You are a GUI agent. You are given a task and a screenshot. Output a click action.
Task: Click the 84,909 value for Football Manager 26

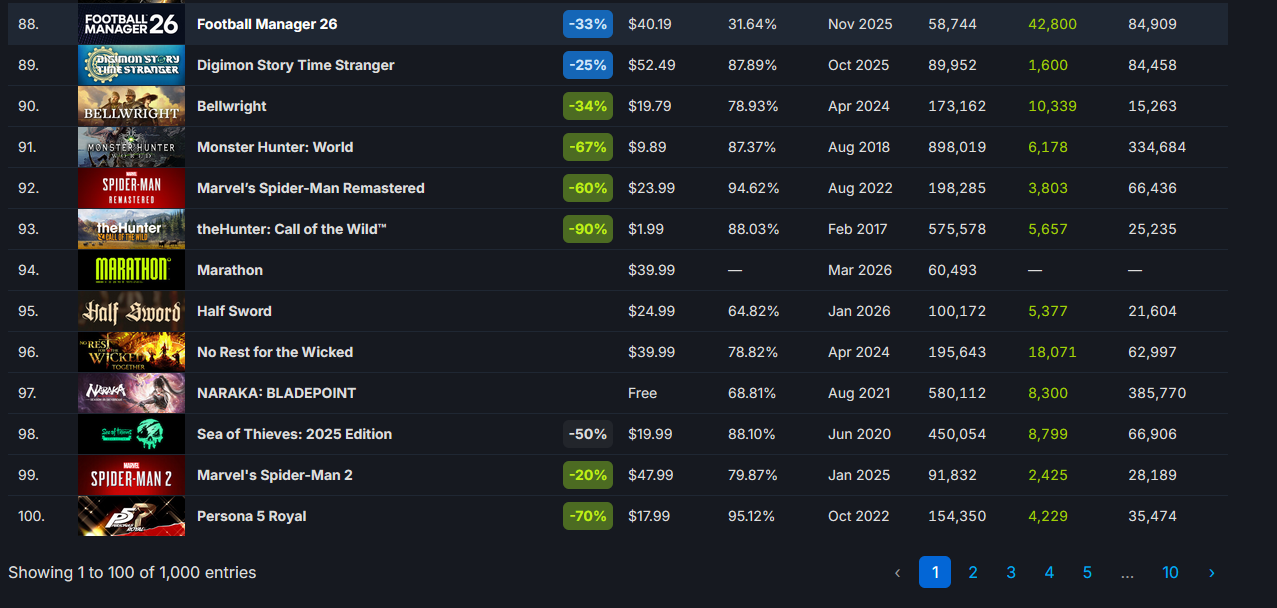pyautogui.click(x=1152, y=24)
